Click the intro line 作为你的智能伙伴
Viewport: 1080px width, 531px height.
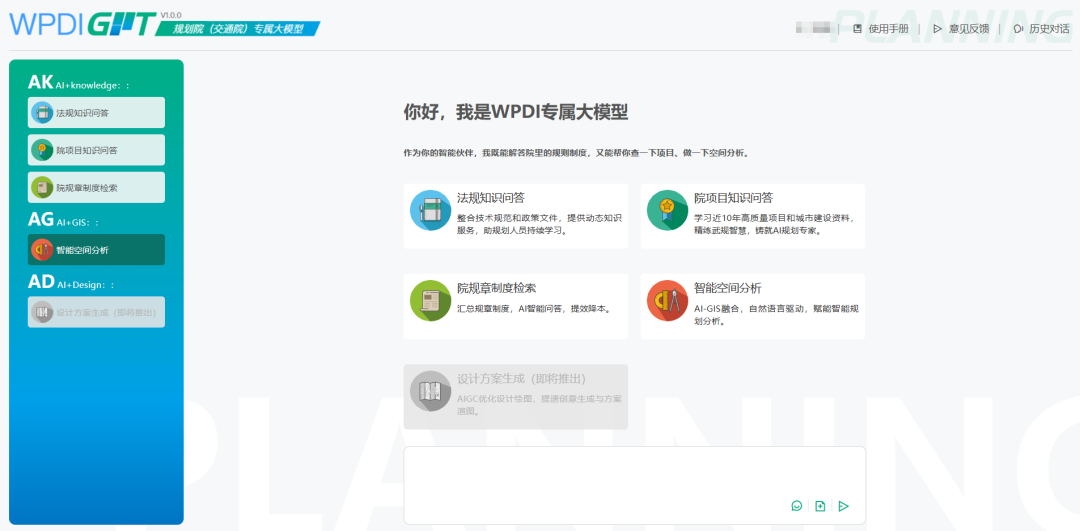pyautogui.click(x=575, y=154)
